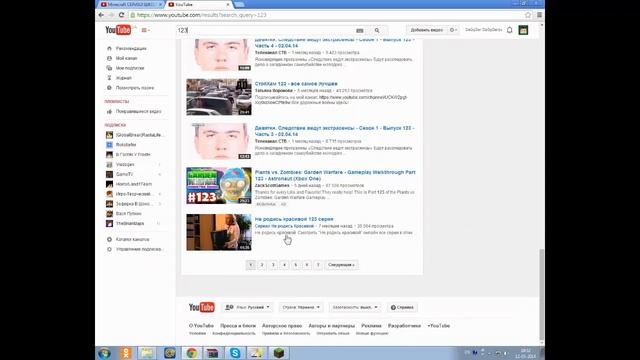The image size is (640, 360).
Task: Open the Пресса и блоги footer link
Action: [238, 326]
